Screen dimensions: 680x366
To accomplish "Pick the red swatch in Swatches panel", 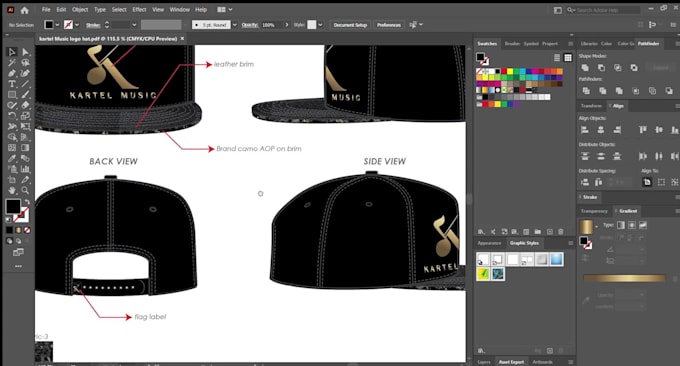I will click(504, 71).
